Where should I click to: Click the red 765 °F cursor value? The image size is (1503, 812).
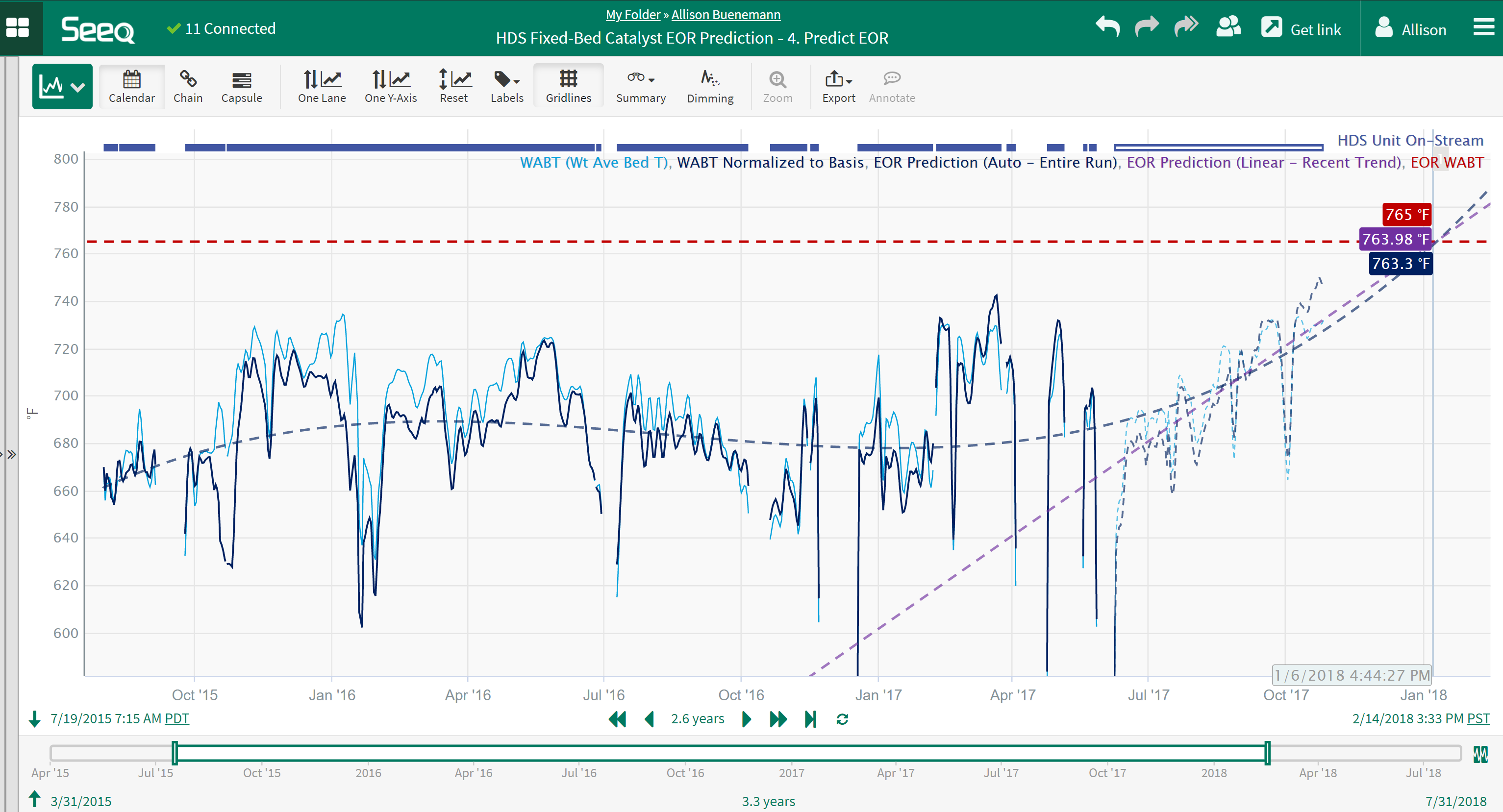(1407, 215)
